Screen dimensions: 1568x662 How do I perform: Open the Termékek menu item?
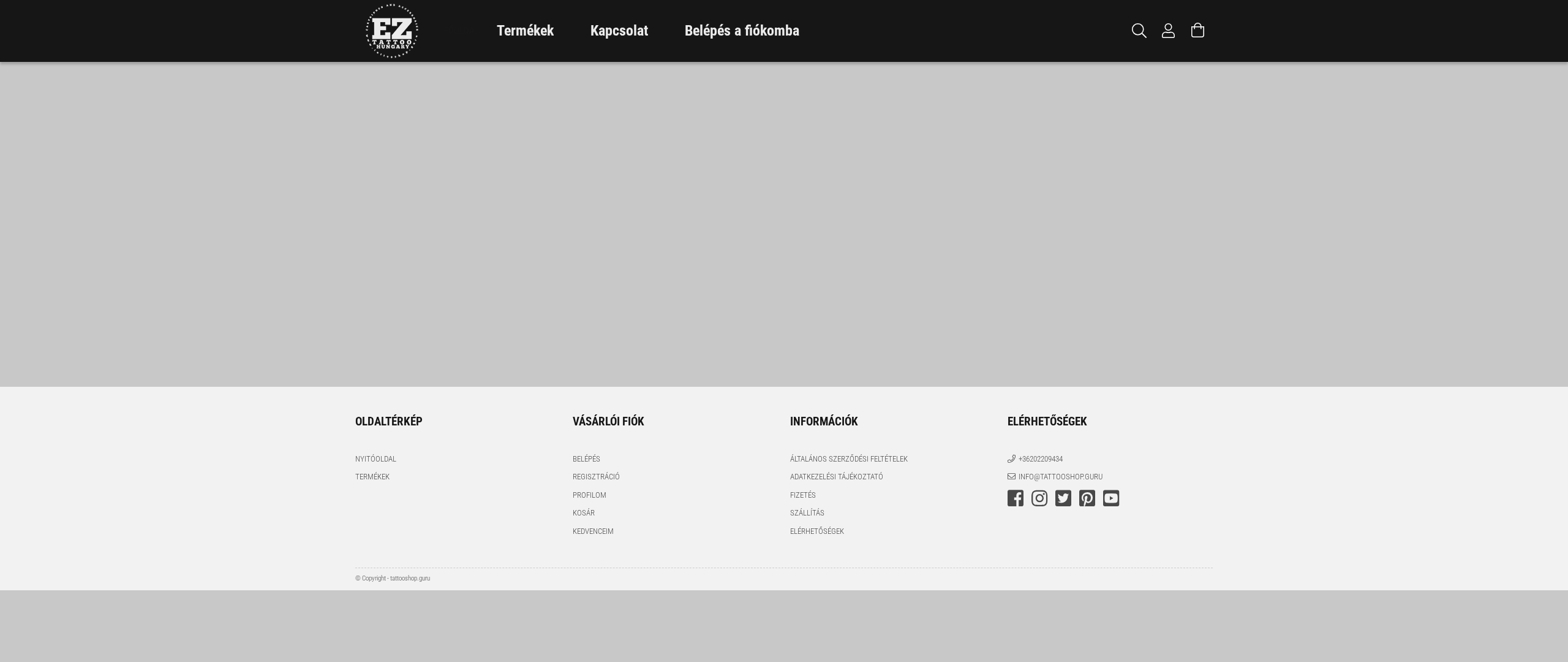click(x=525, y=31)
